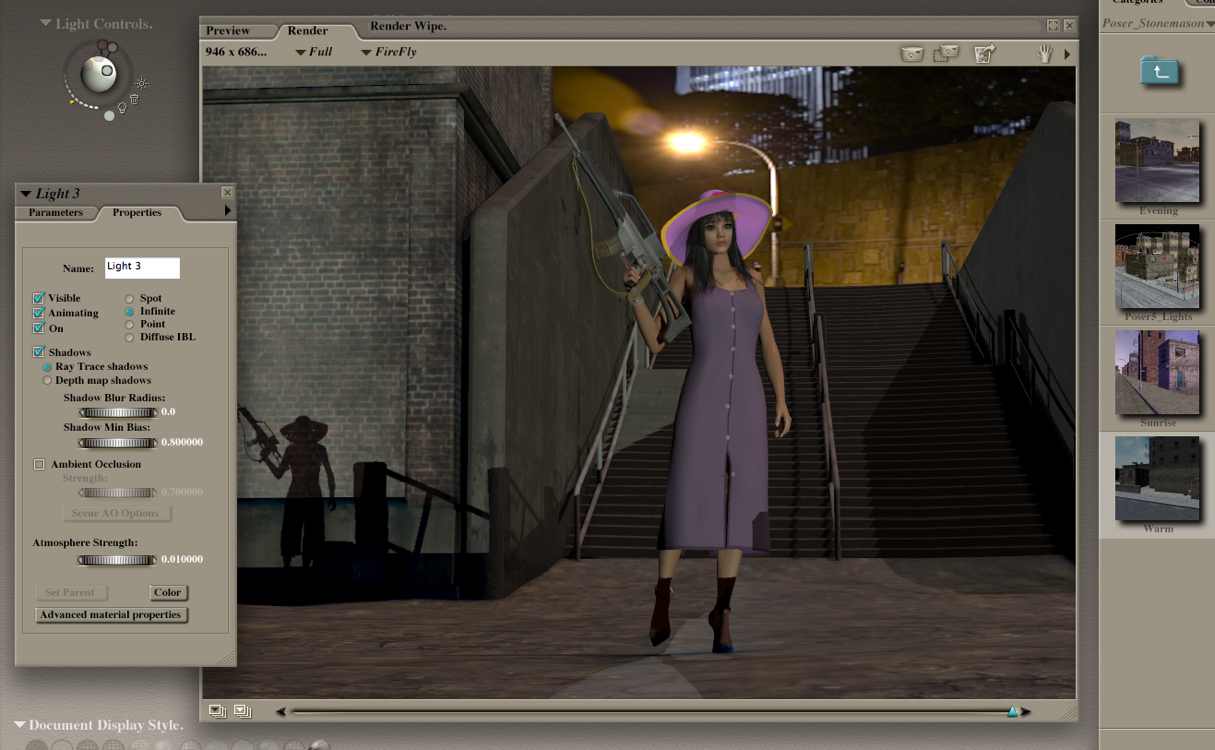Click the area render icon
This screenshot has width=1215, height=750.
pyautogui.click(x=946, y=54)
